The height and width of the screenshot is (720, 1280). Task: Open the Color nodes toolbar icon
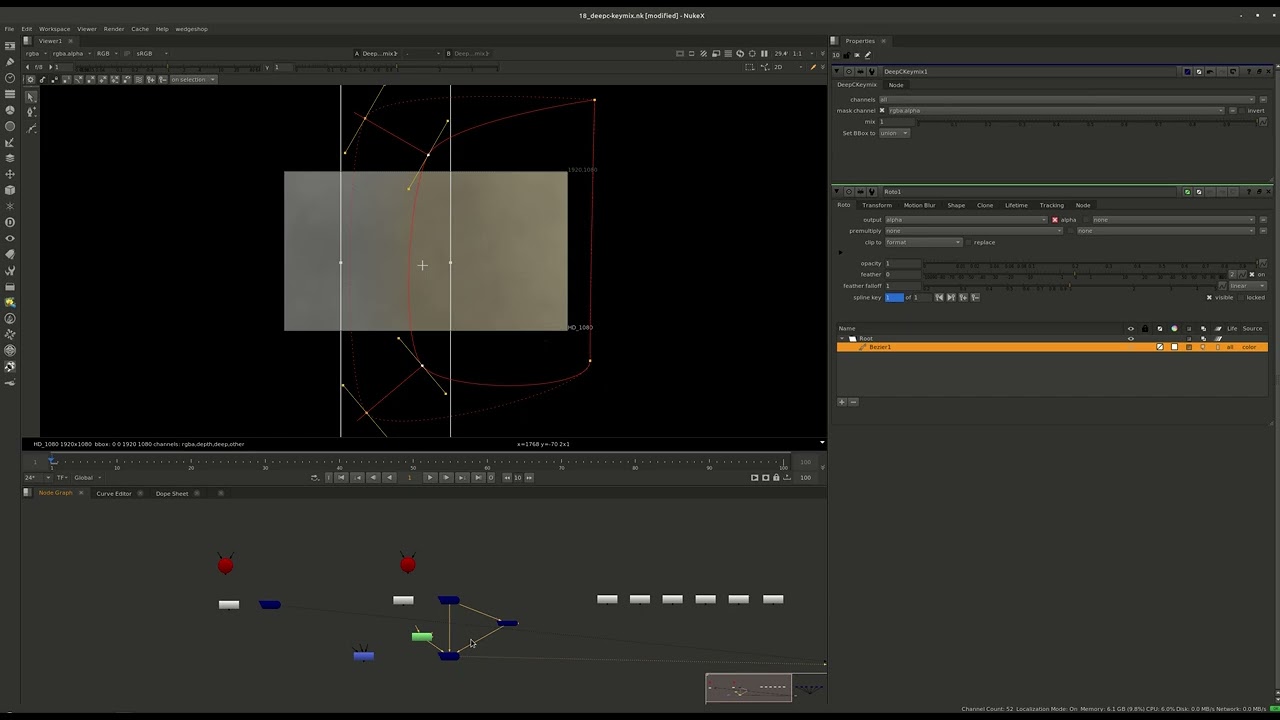pyautogui.click(x=10, y=110)
